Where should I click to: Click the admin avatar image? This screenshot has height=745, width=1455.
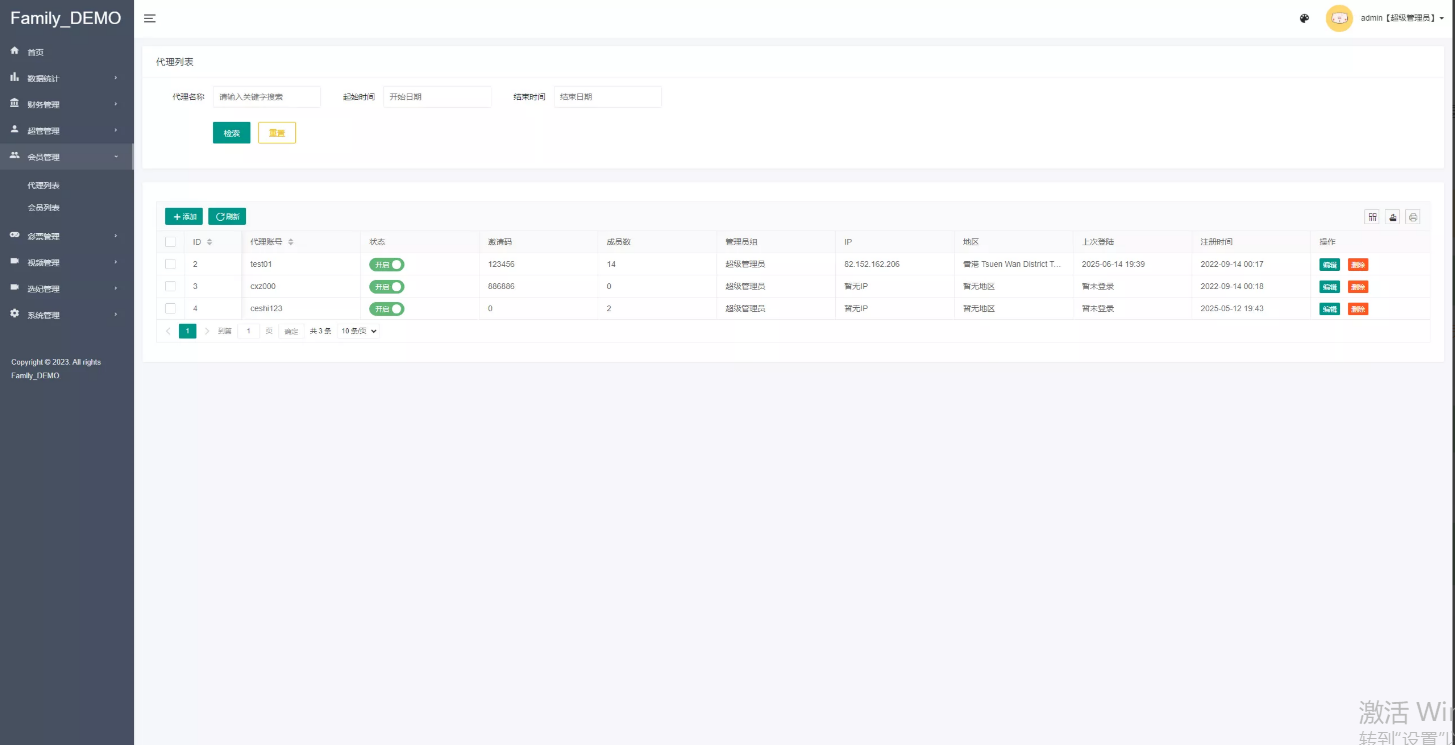click(x=1338, y=18)
